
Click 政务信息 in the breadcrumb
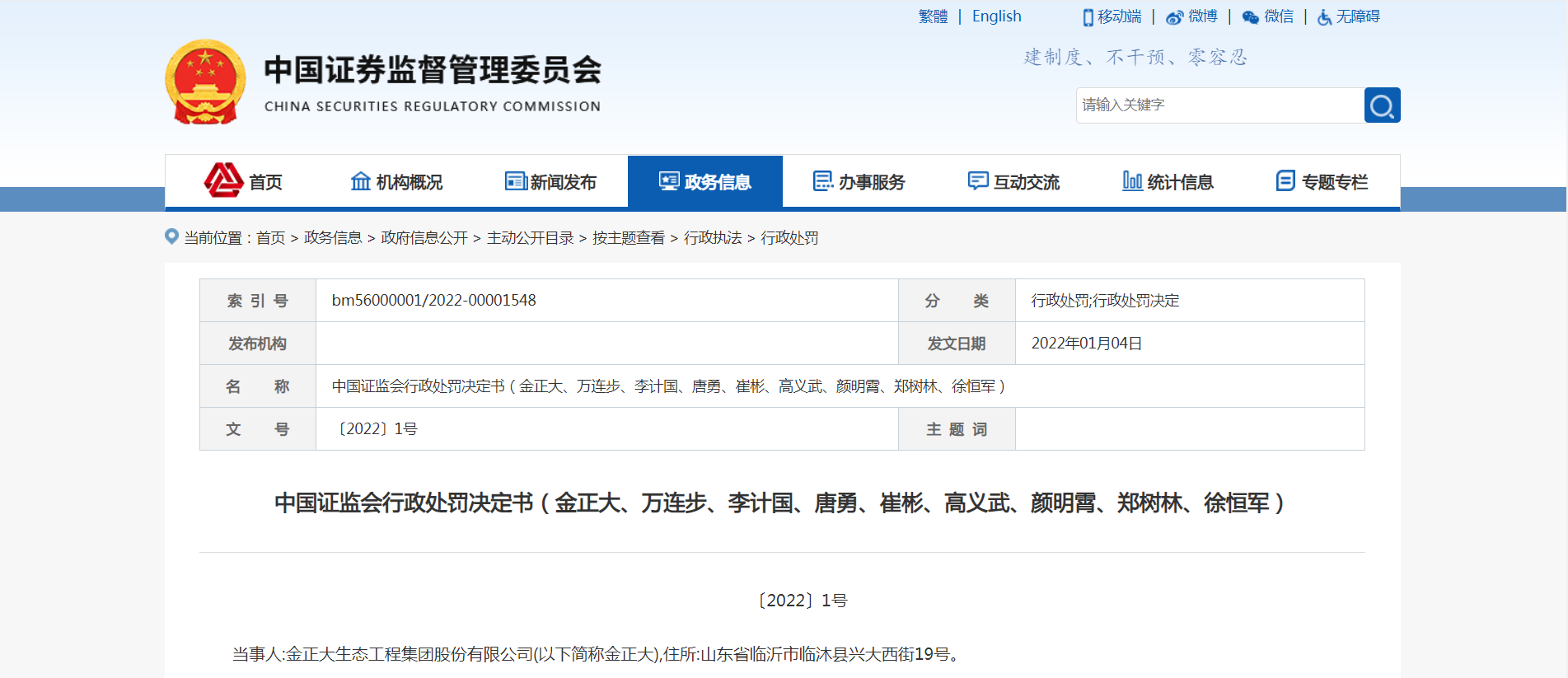(333, 238)
